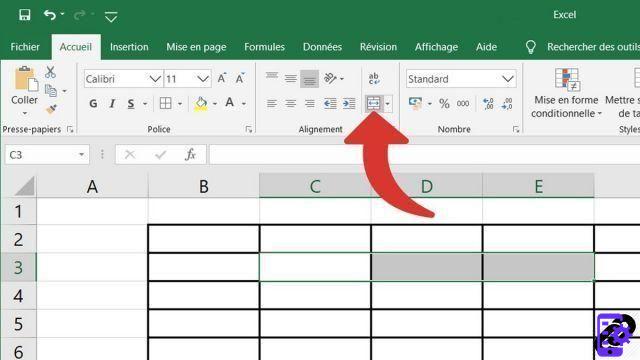640x360 pixels.
Task: Open the Affichage tab
Action: [x=436, y=47]
